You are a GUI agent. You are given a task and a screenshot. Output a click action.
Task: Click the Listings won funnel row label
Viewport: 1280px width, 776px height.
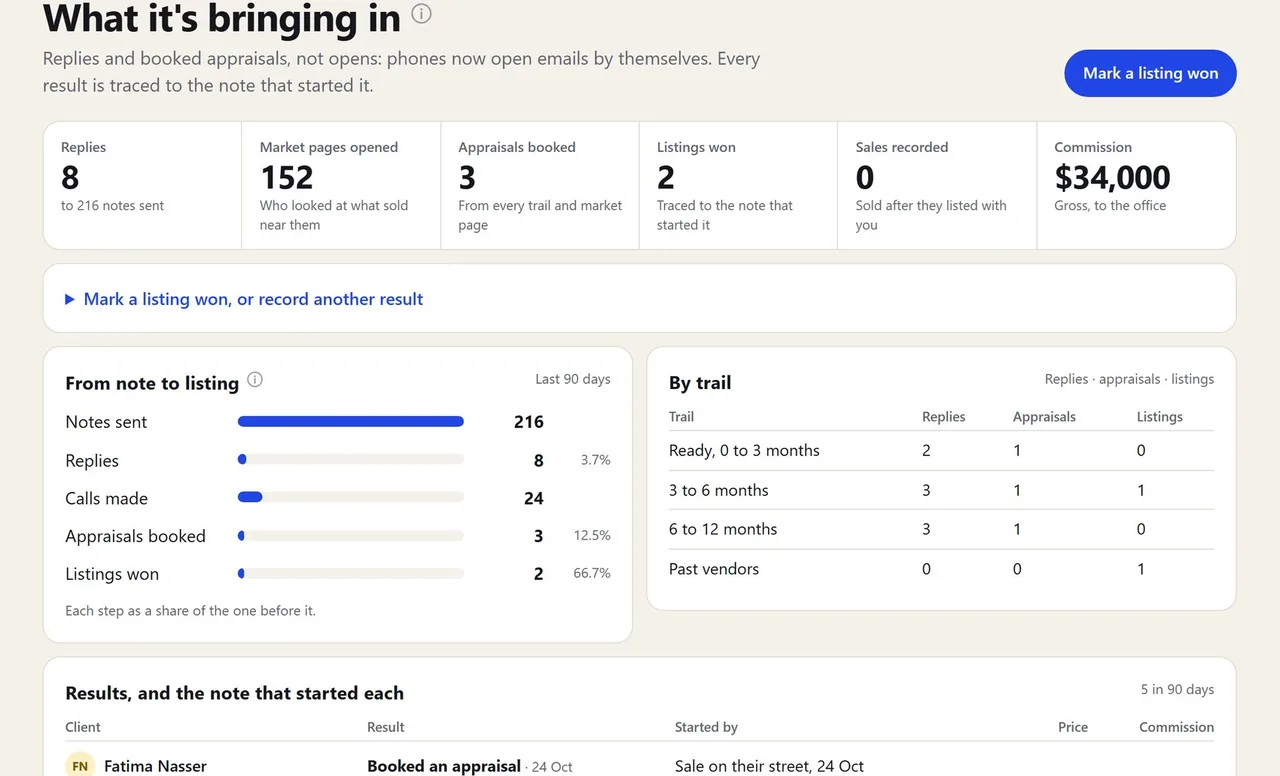point(112,574)
